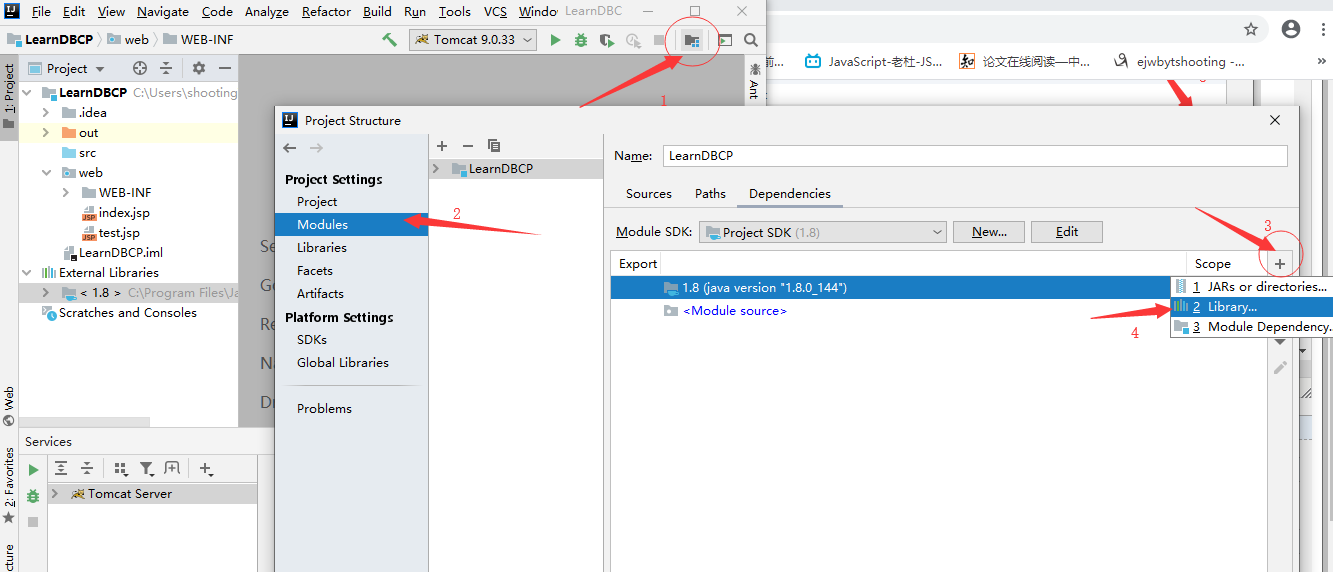
Task: Click the grey stop icon in main toolbar
Action: pyautogui.click(x=658, y=40)
